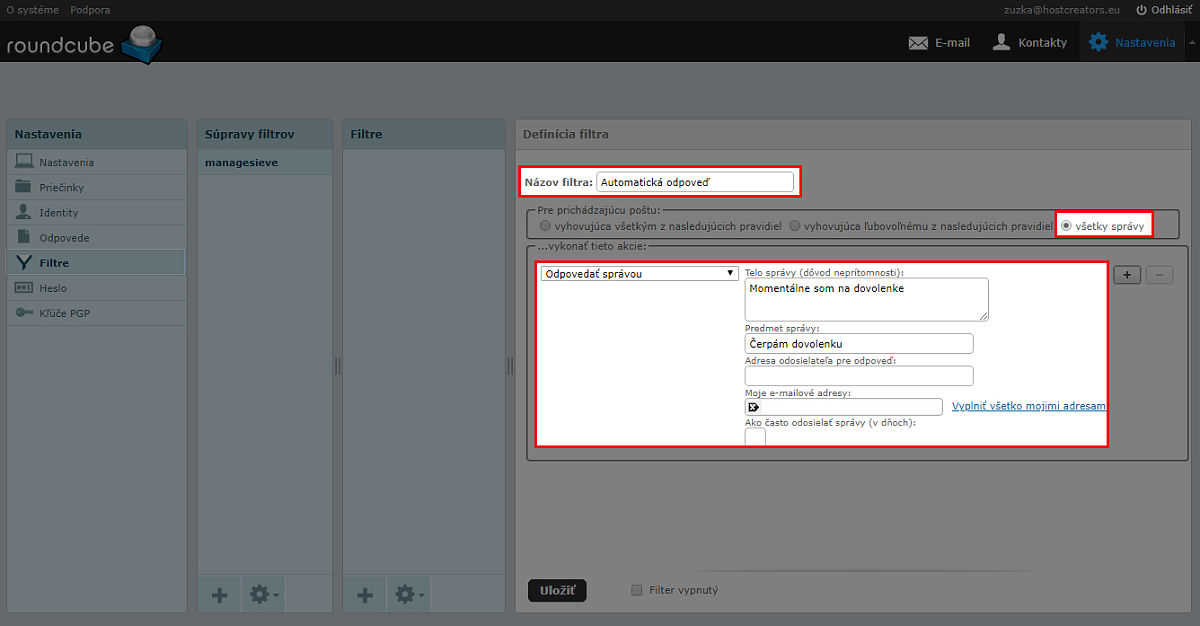1200x626 pixels.
Task: Select Priečinky in the settings sidebar
Action: [x=96, y=187]
